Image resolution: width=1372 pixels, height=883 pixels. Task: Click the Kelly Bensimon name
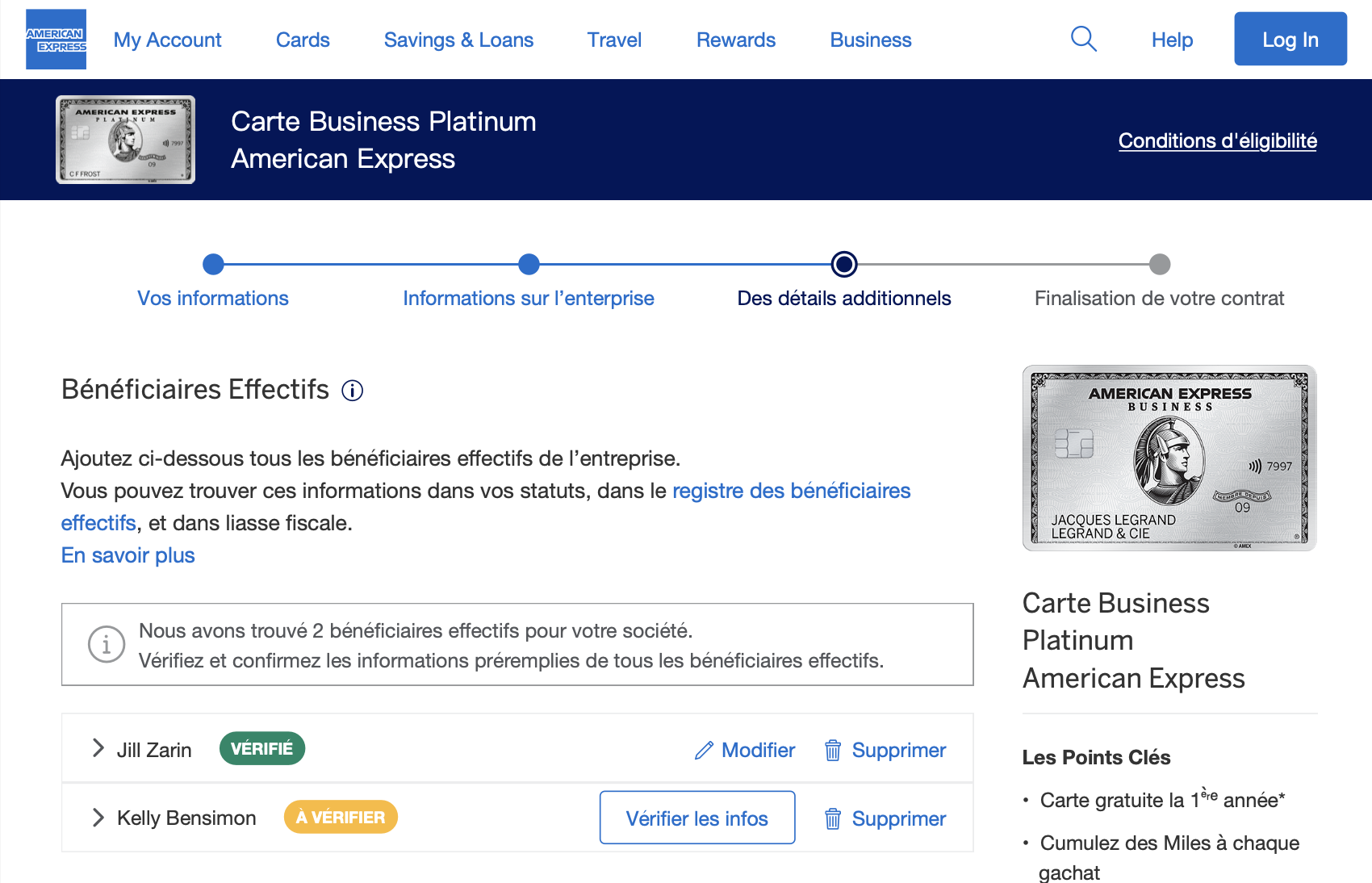(x=186, y=818)
